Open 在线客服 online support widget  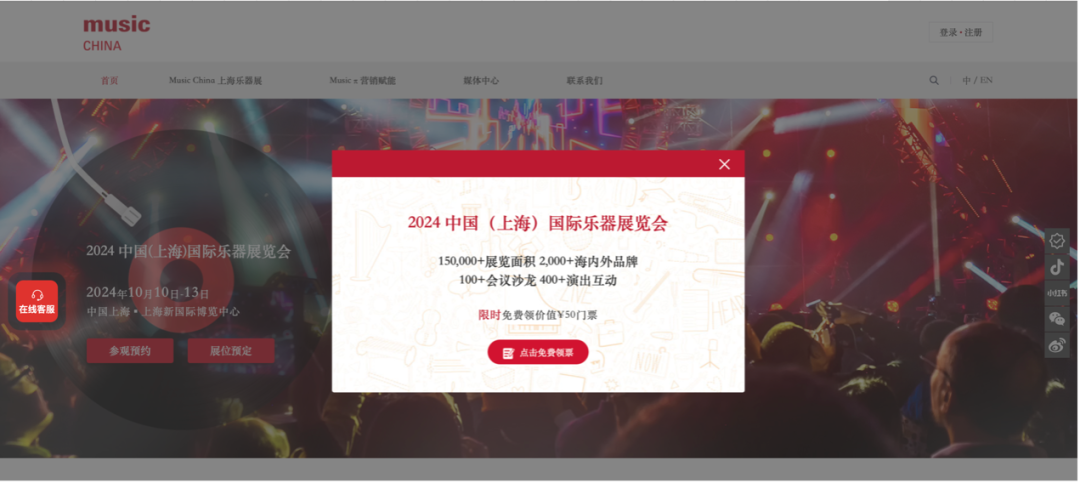(x=37, y=301)
